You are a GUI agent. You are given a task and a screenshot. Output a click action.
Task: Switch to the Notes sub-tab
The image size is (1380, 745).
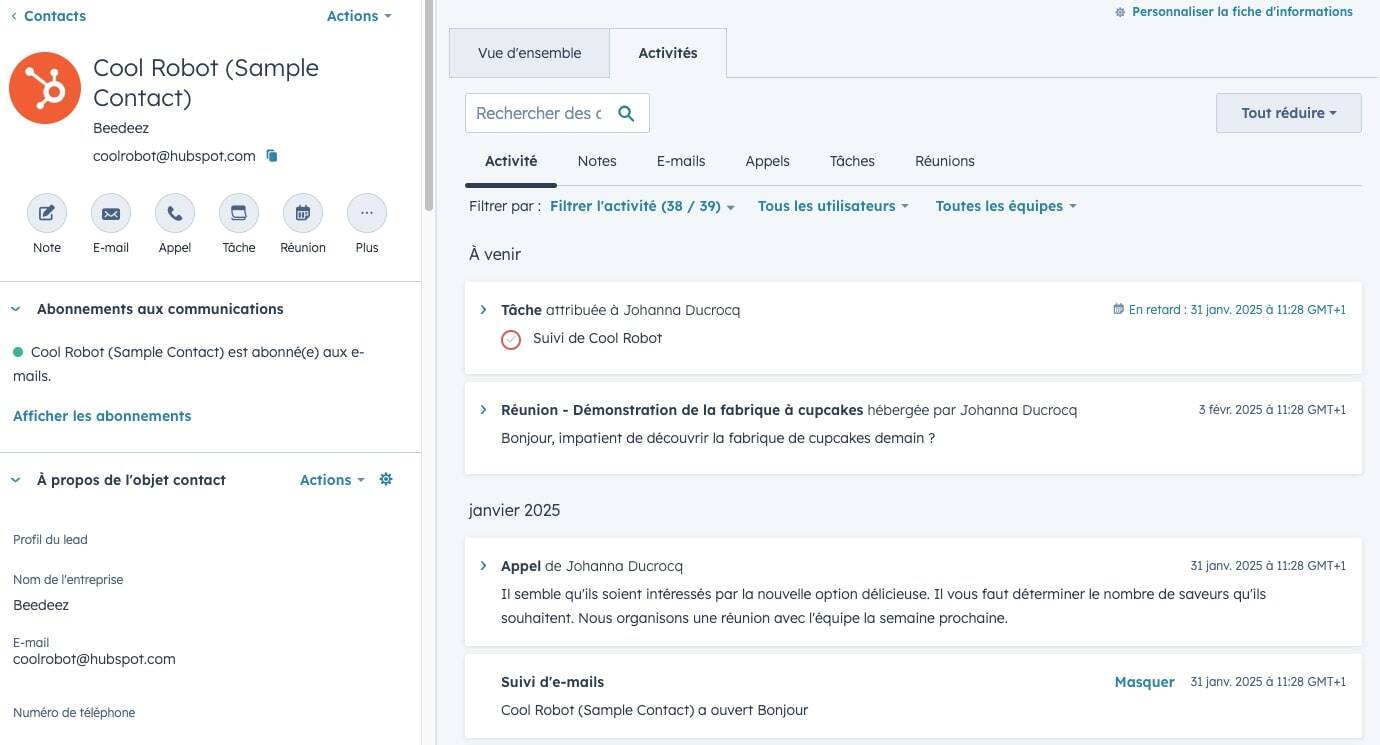[x=597, y=161]
